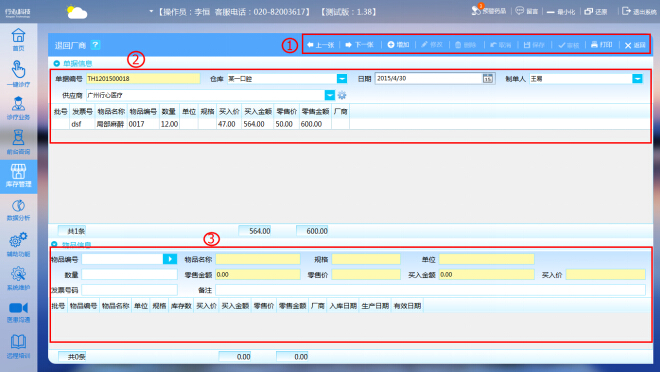Click 退出系统 to exit

[x=639, y=11]
